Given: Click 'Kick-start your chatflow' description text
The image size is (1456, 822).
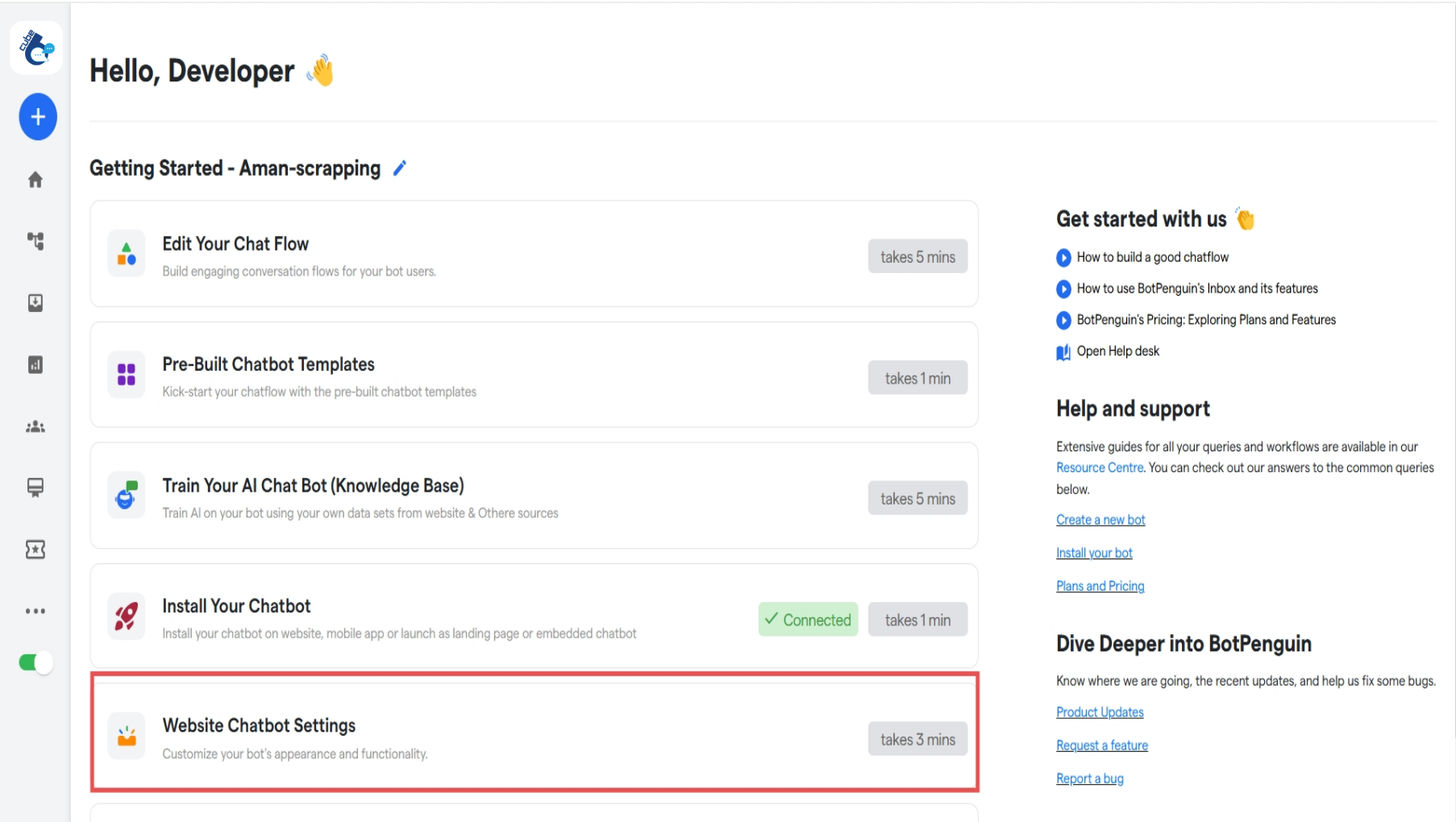Looking at the screenshot, I should [319, 392].
